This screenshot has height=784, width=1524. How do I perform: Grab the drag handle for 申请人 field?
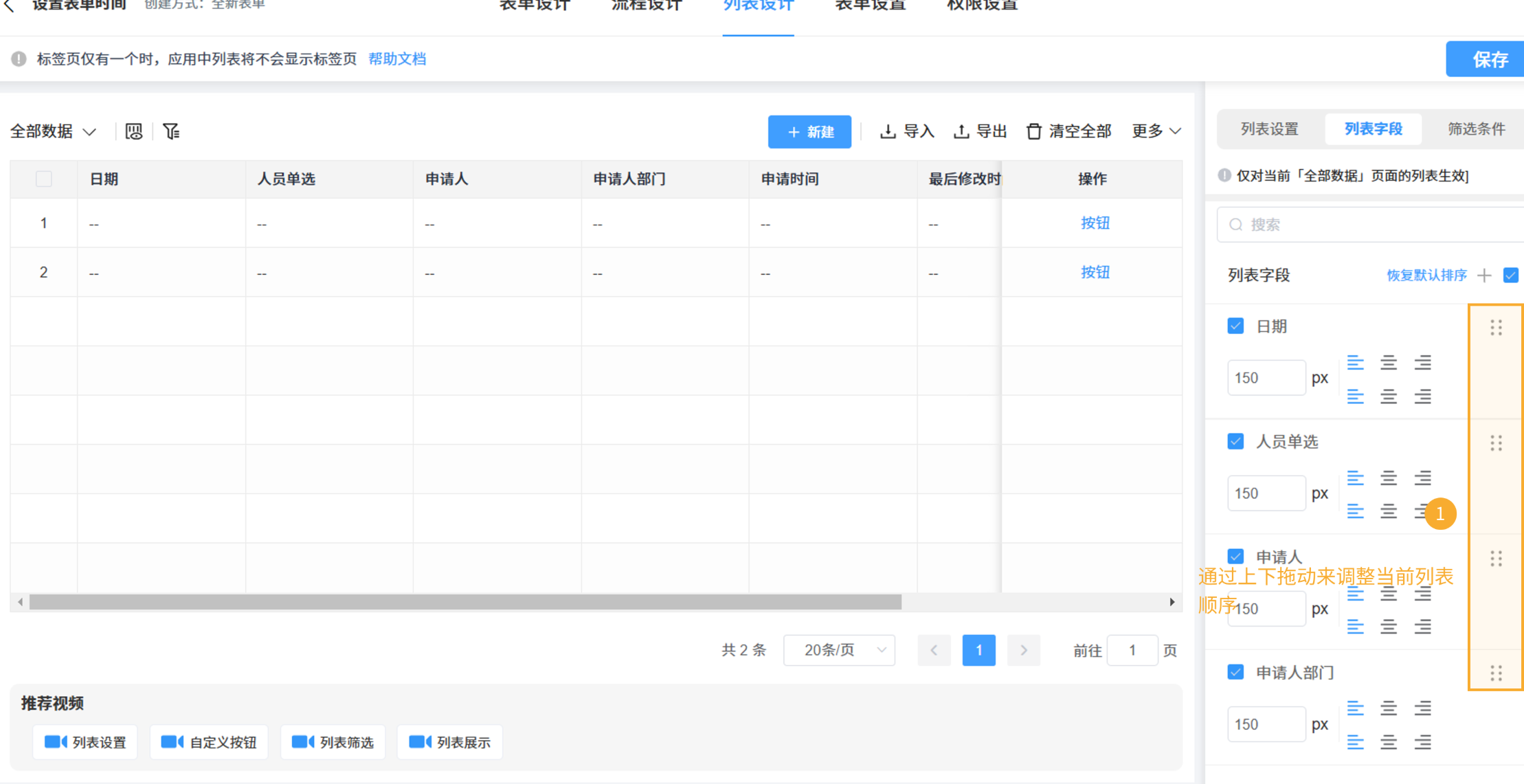click(x=1496, y=559)
